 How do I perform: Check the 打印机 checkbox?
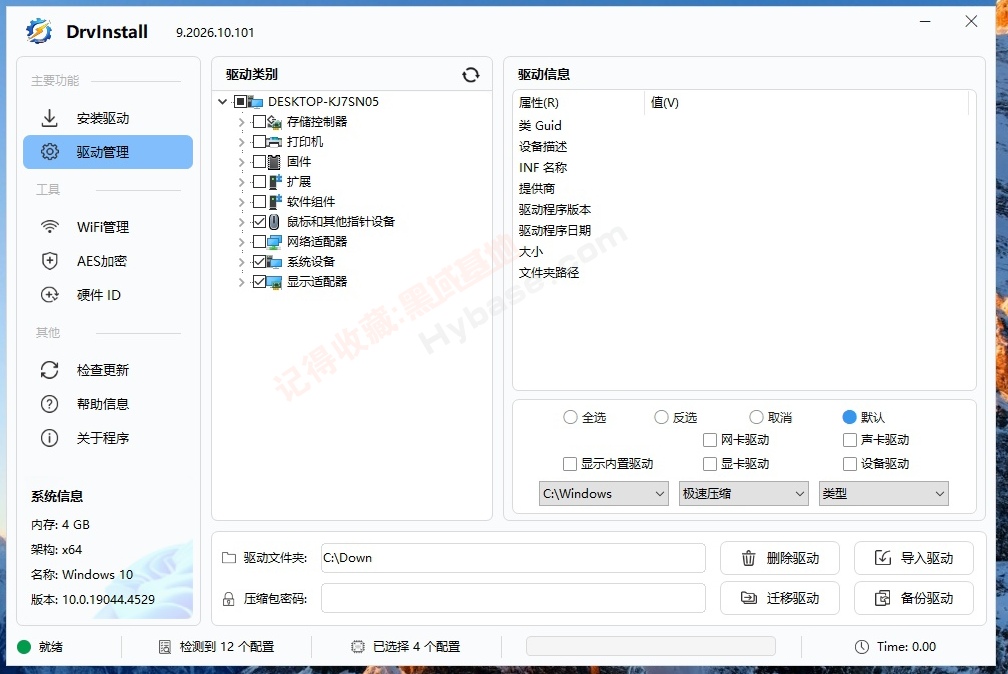260,141
